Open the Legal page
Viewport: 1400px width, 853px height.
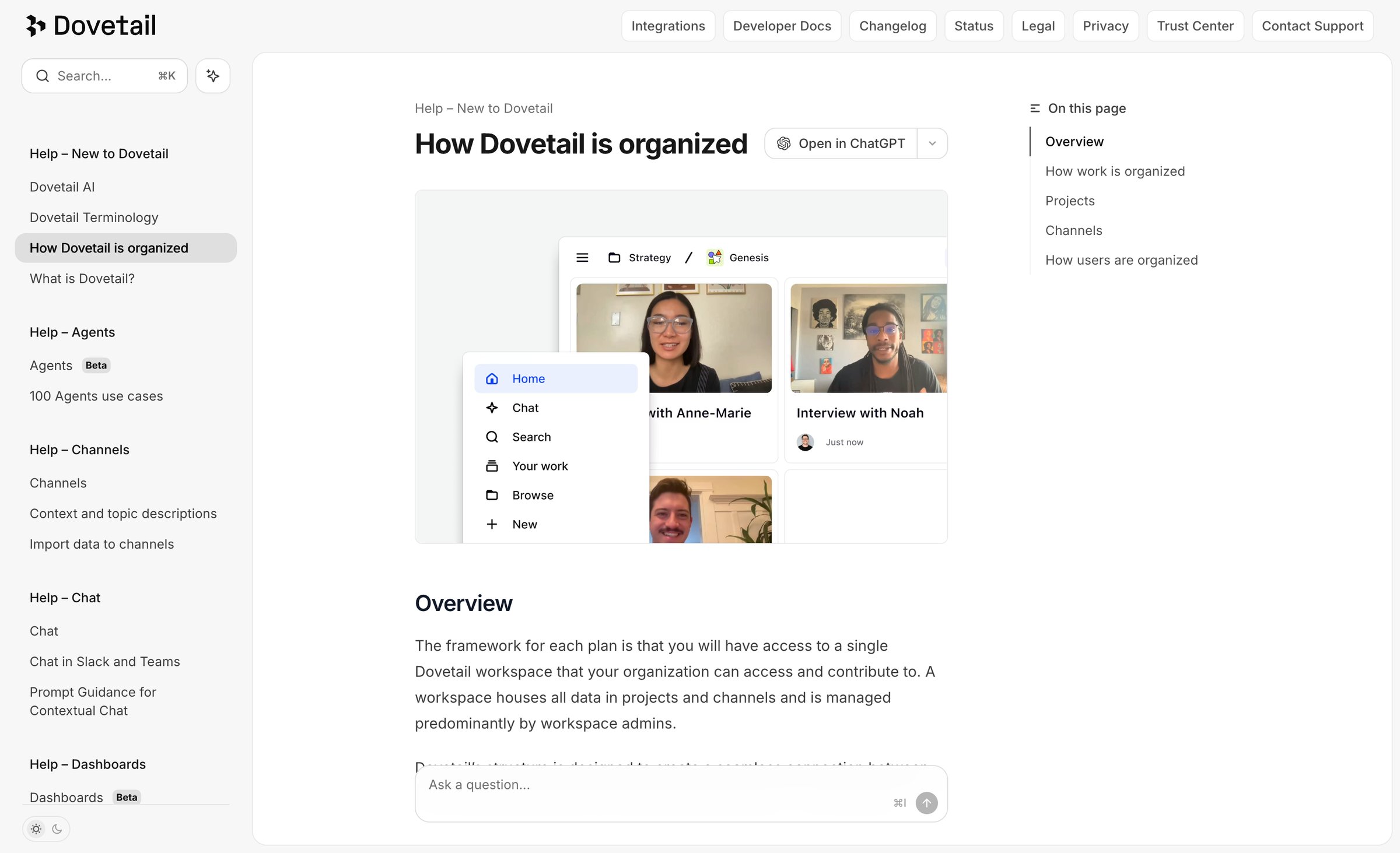[1038, 26]
